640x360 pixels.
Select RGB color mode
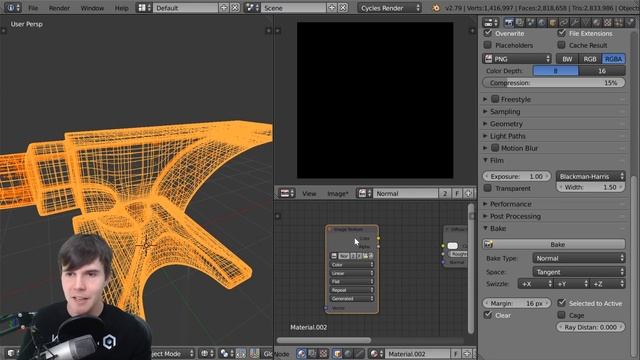pos(590,59)
